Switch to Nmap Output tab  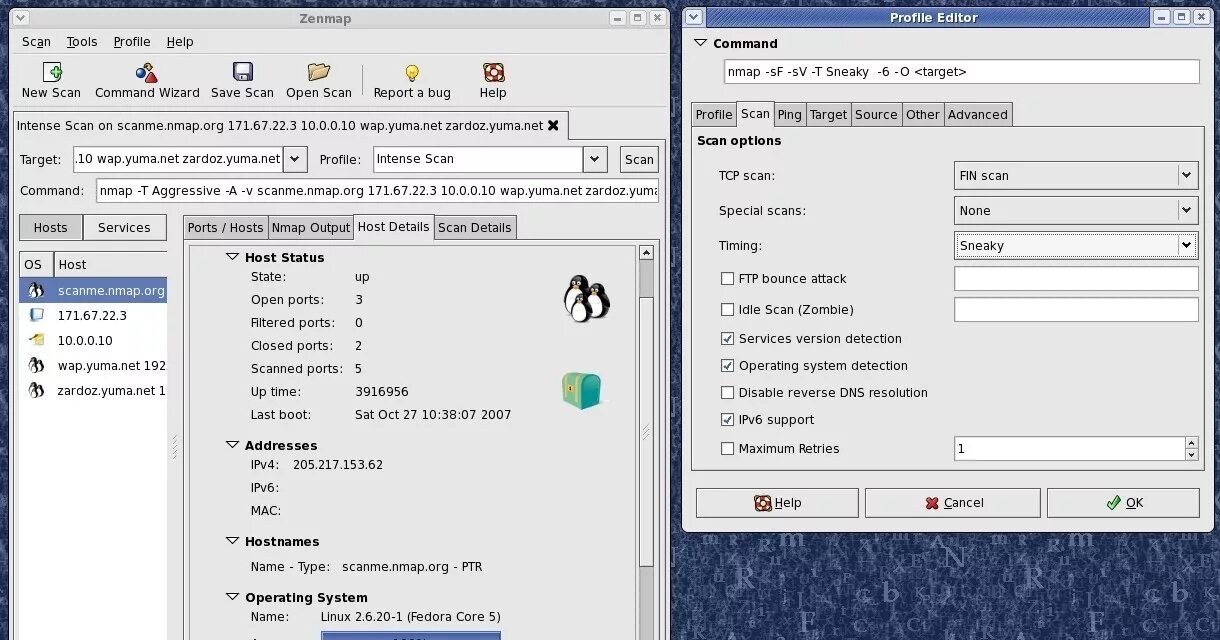pyautogui.click(x=311, y=228)
